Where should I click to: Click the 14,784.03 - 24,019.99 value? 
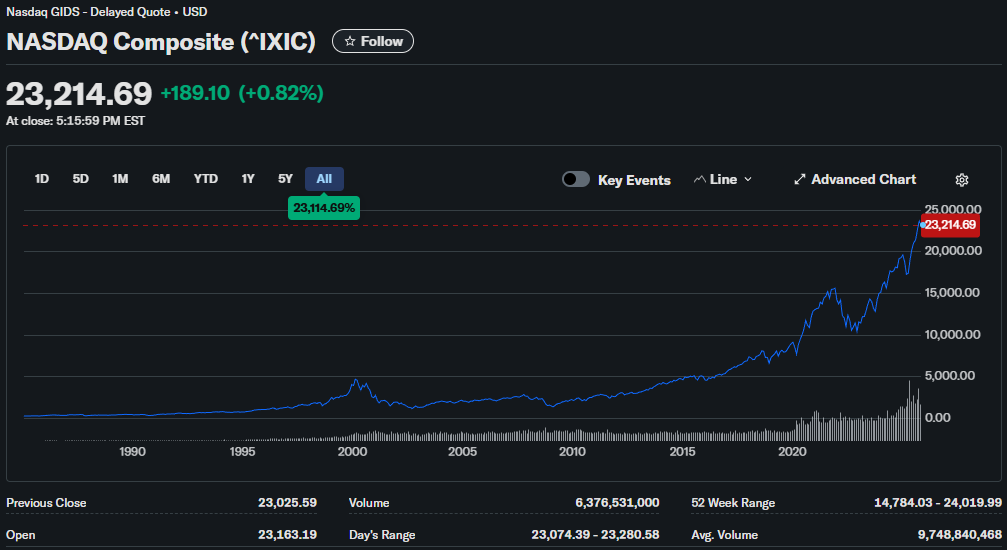click(938, 502)
